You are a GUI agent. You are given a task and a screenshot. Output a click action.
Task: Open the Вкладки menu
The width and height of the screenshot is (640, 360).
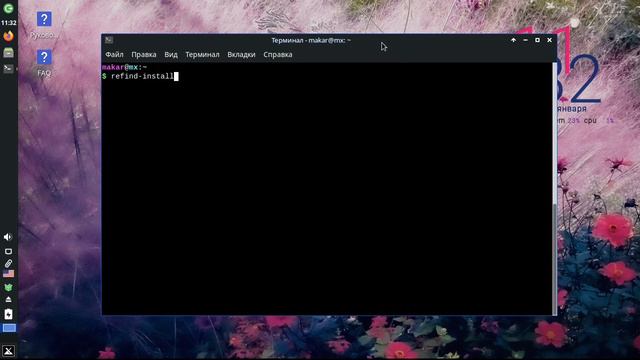(x=241, y=54)
